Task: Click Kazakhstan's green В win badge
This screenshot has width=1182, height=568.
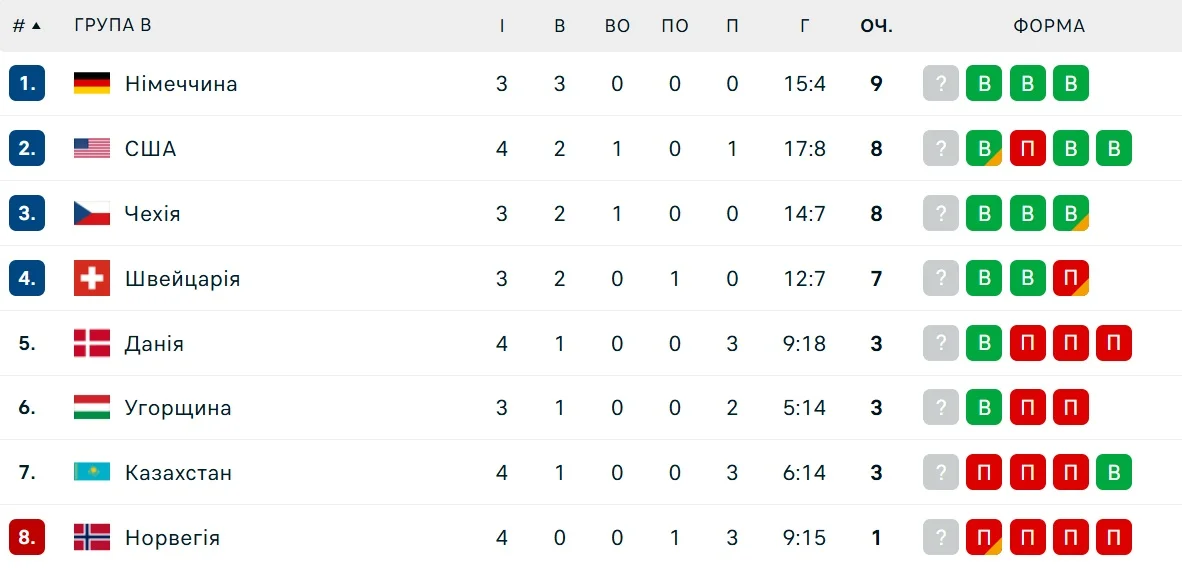Action: click(x=1113, y=472)
